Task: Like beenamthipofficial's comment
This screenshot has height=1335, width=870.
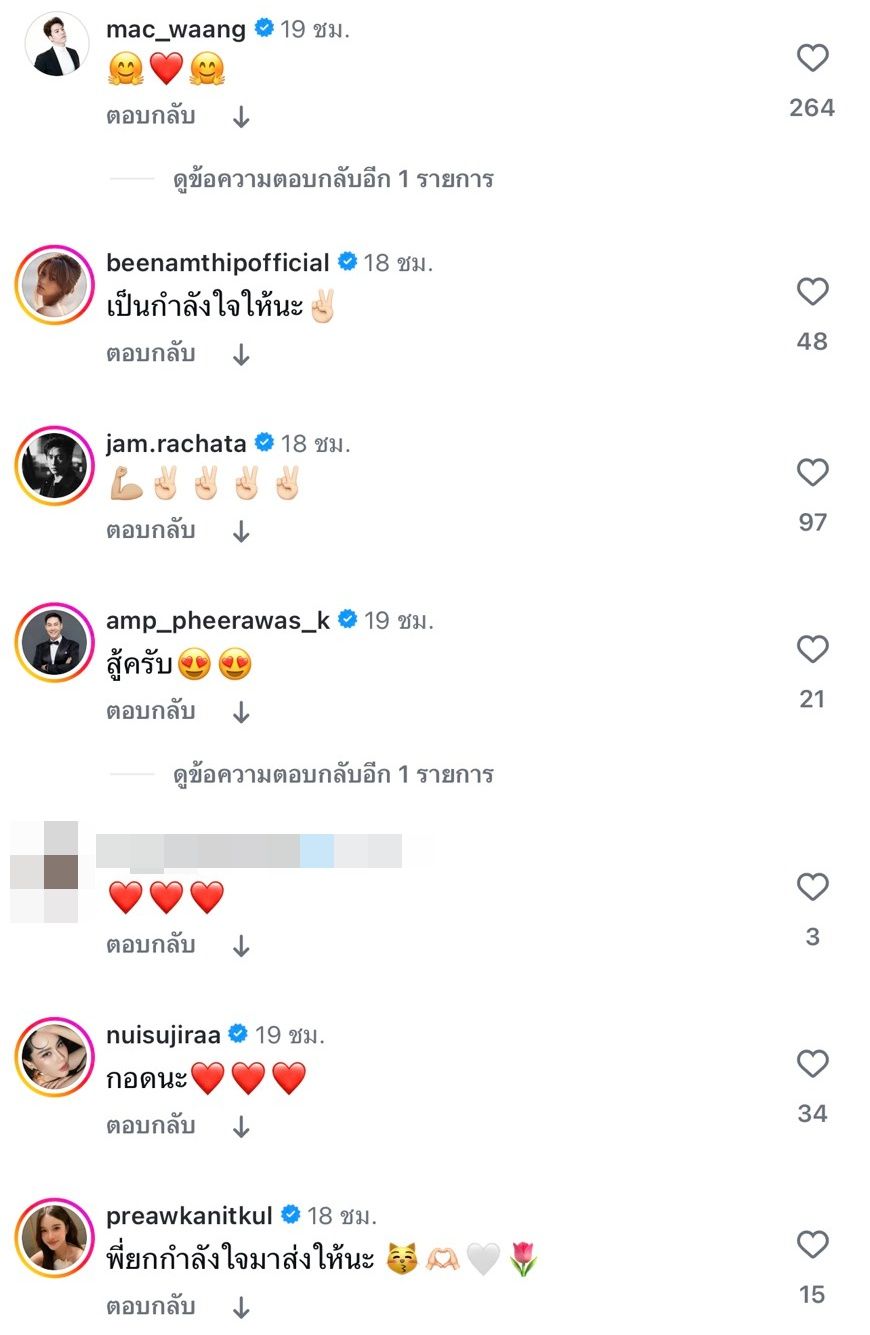Action: coord(812,292)
